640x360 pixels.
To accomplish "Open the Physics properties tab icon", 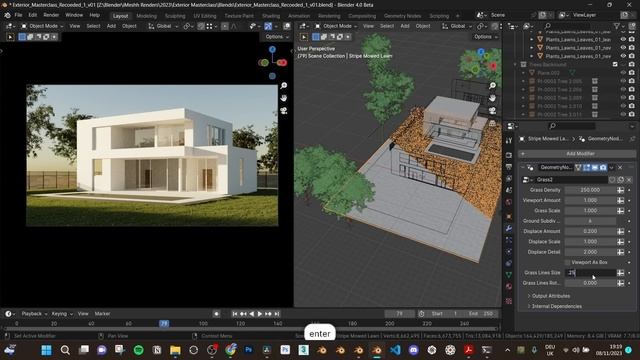I will tap(509, 251).
